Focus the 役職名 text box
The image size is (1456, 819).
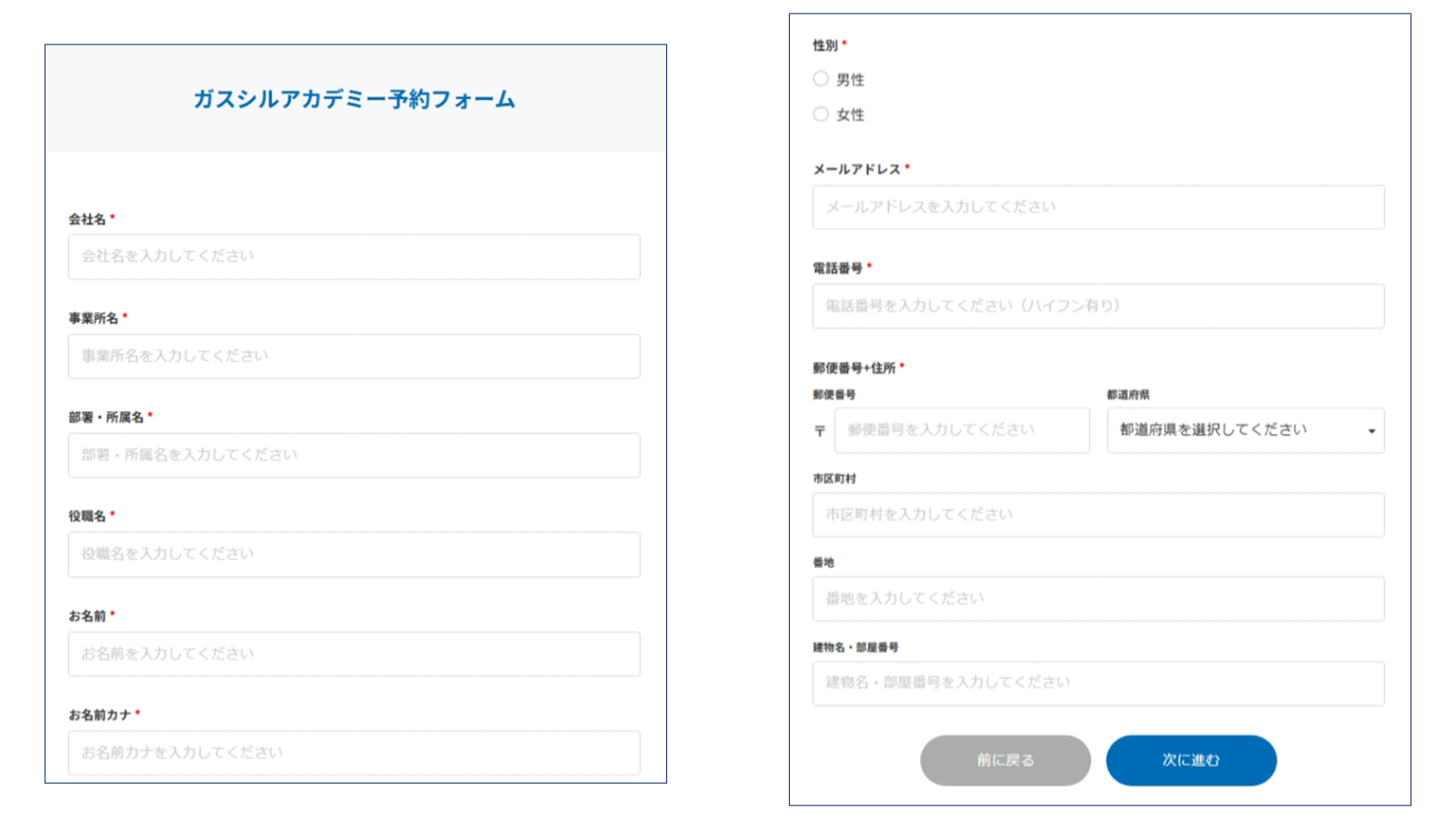click(353, 553)
